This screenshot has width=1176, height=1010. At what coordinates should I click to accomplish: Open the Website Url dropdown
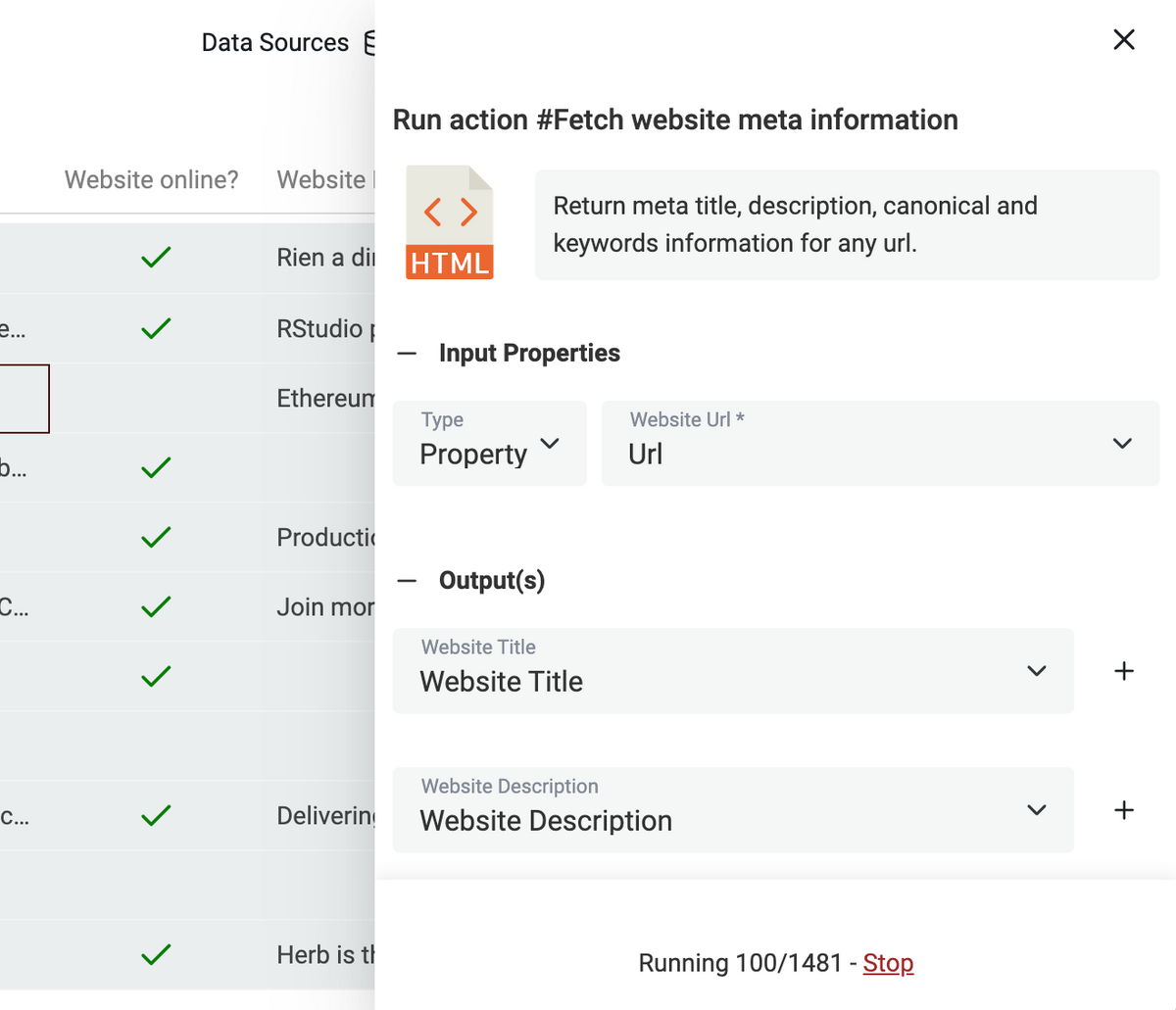(x=880, y=443)
